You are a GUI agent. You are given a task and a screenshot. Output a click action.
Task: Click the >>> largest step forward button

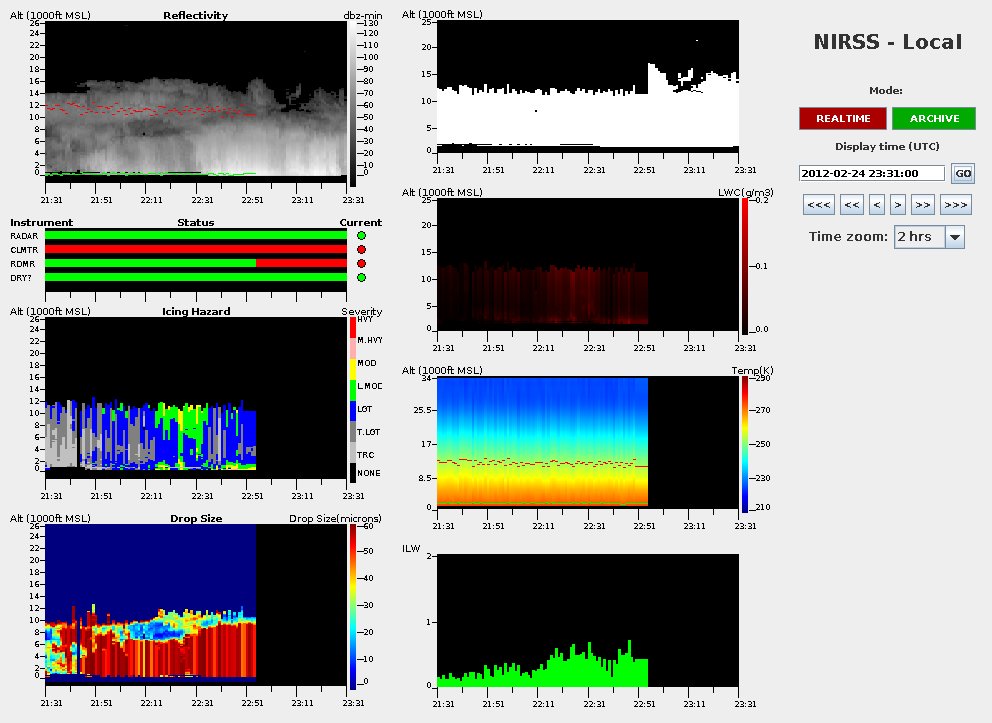coord(956,206)
